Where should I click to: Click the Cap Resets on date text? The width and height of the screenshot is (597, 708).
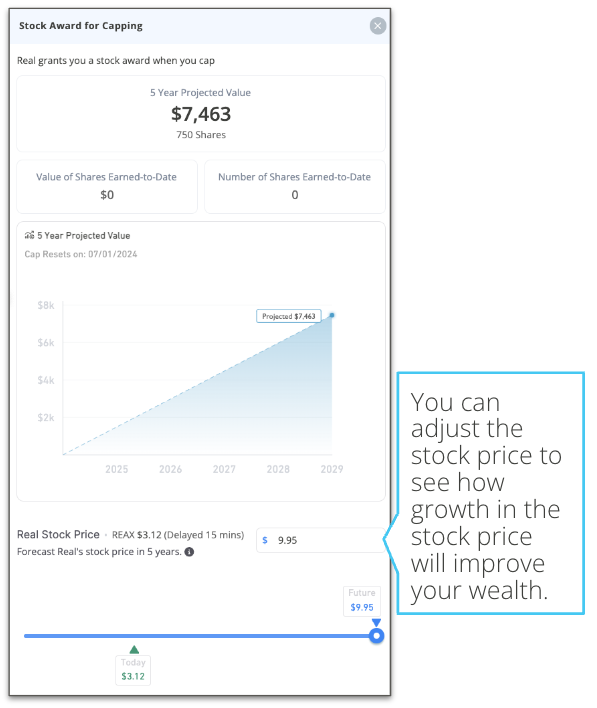point(81,254)
